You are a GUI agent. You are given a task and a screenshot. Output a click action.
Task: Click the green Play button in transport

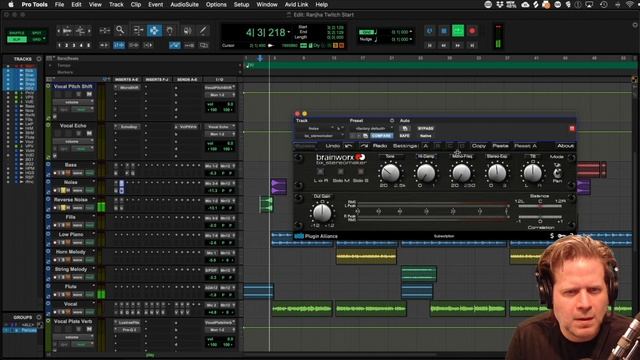coord(458,31)
